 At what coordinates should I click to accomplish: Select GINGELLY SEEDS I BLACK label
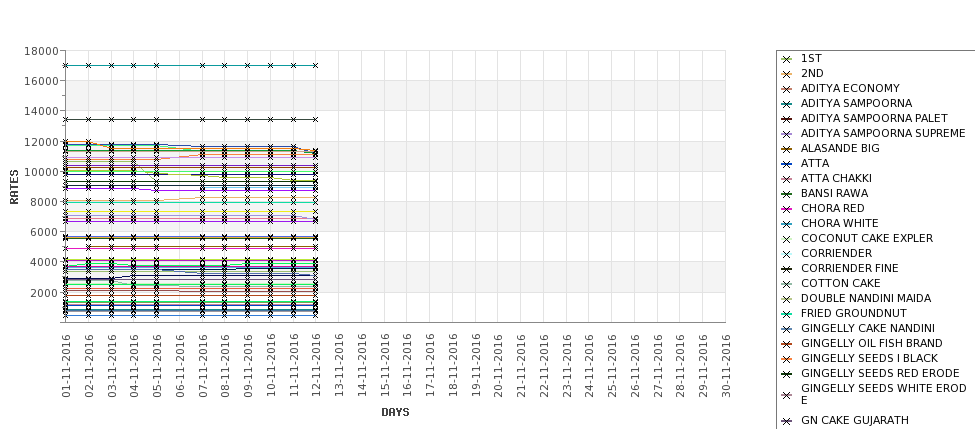click(x=869, y=358)
